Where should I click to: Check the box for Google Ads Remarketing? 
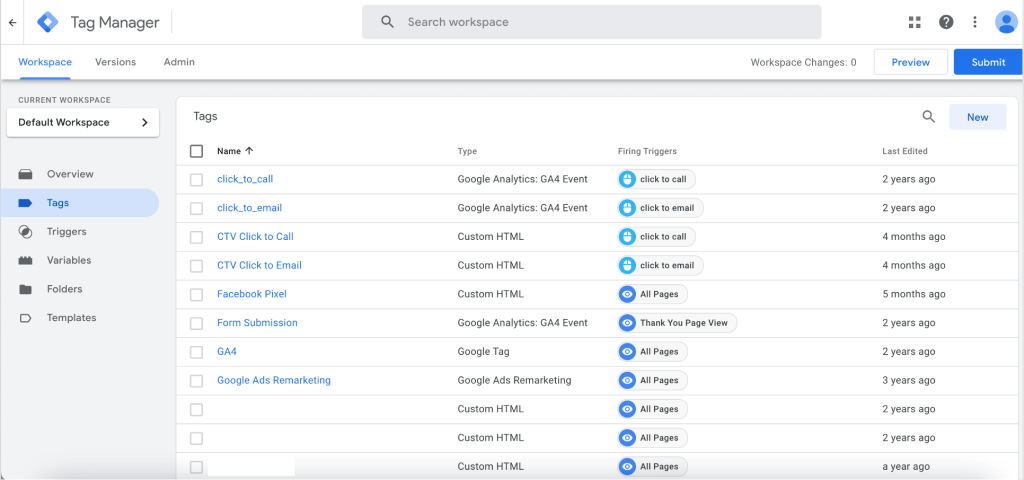coord(197,381)
